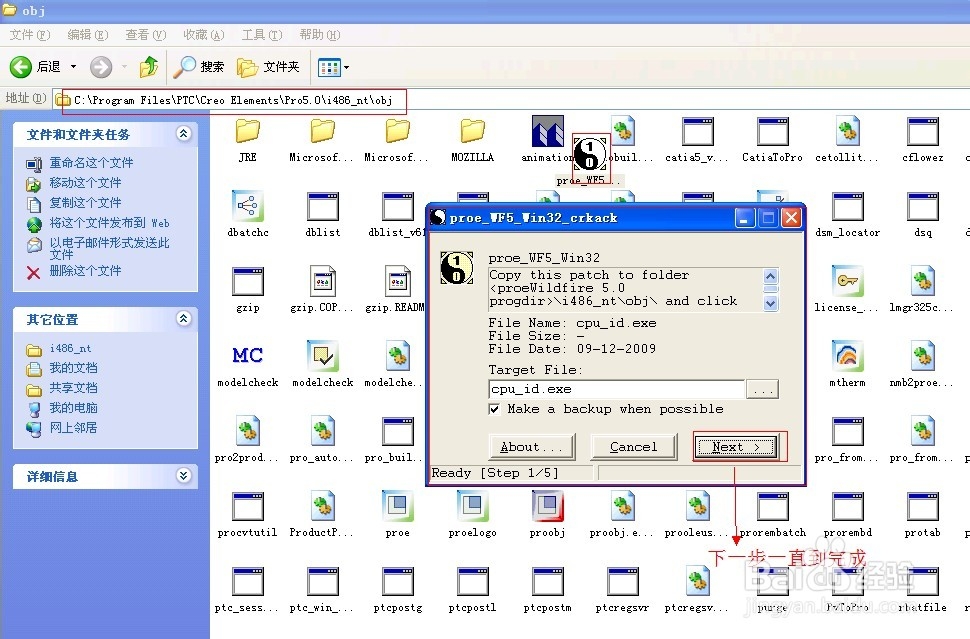970x639 pixels.
Task: Select the dsm_locator file icon
Action: click(848, 206)
